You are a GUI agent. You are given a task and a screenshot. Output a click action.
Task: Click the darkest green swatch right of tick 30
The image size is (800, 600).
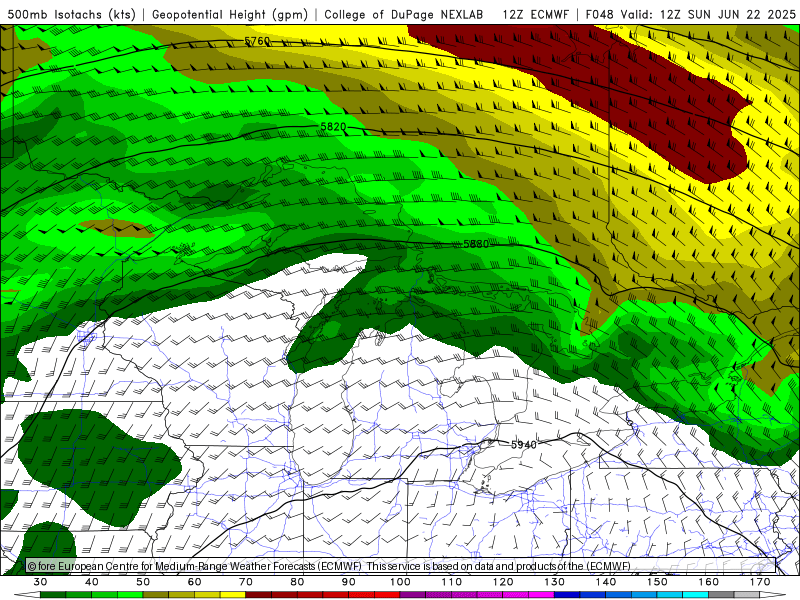point(53,595)
